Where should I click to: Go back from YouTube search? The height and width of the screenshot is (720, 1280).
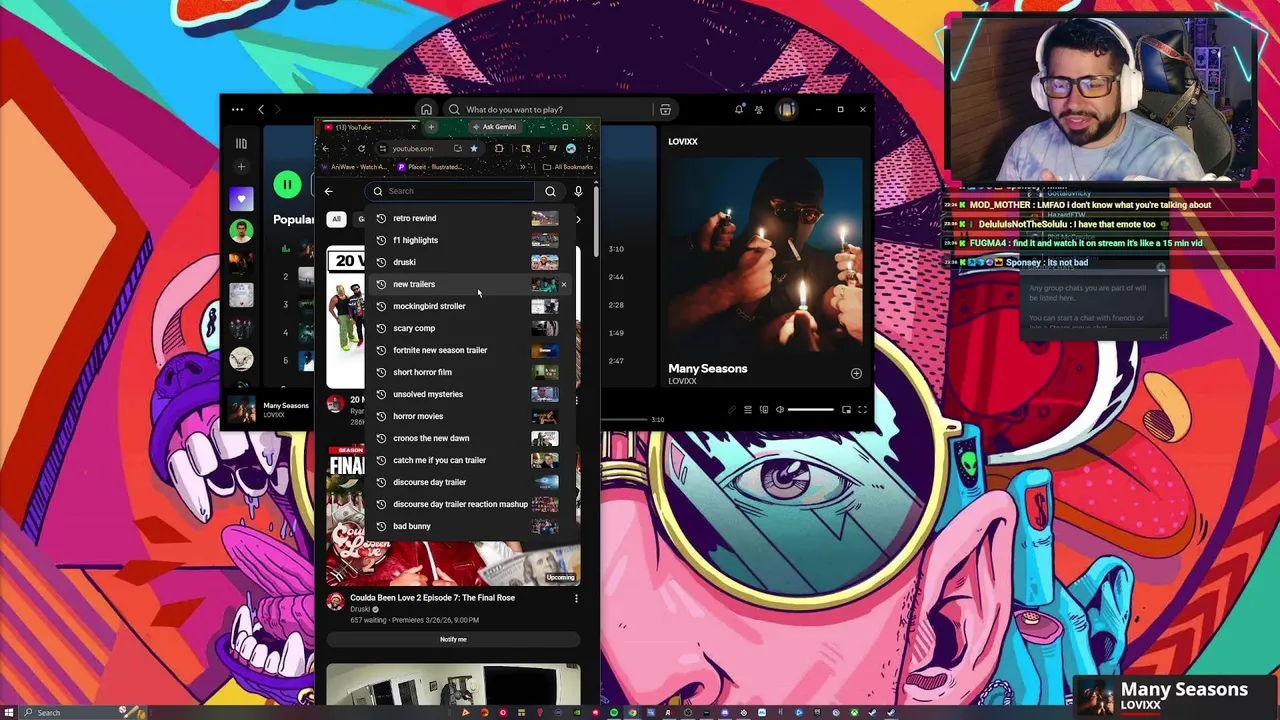click(328, 191)
